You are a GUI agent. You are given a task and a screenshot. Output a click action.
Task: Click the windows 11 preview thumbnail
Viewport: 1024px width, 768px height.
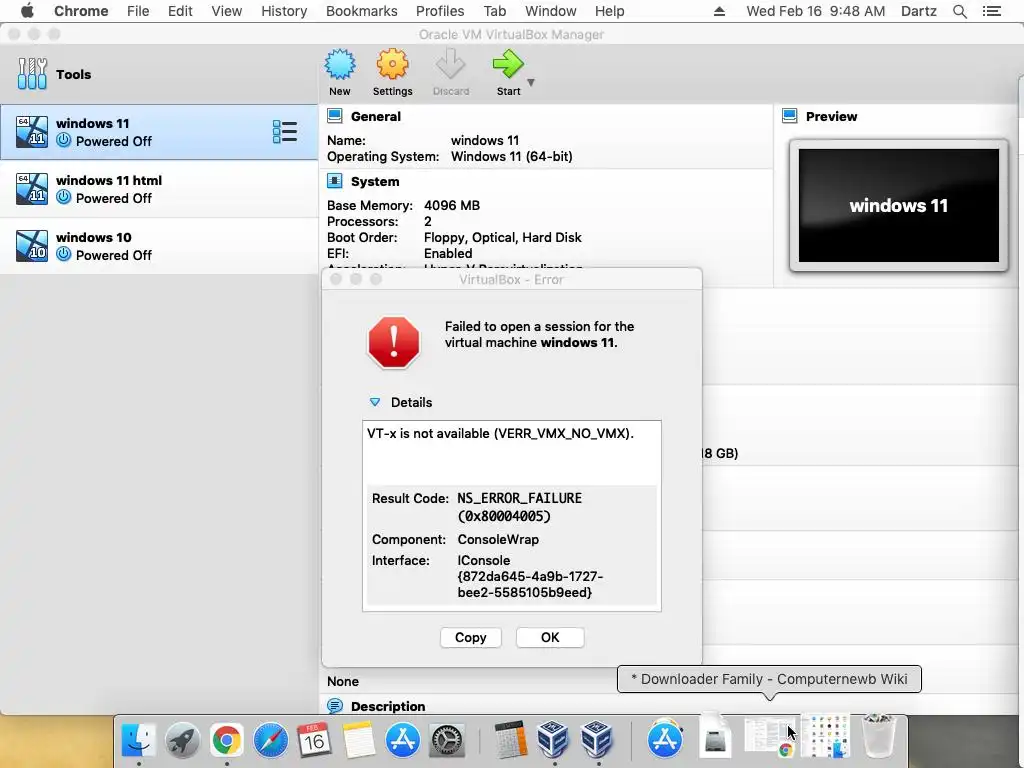tap(899, 206)
